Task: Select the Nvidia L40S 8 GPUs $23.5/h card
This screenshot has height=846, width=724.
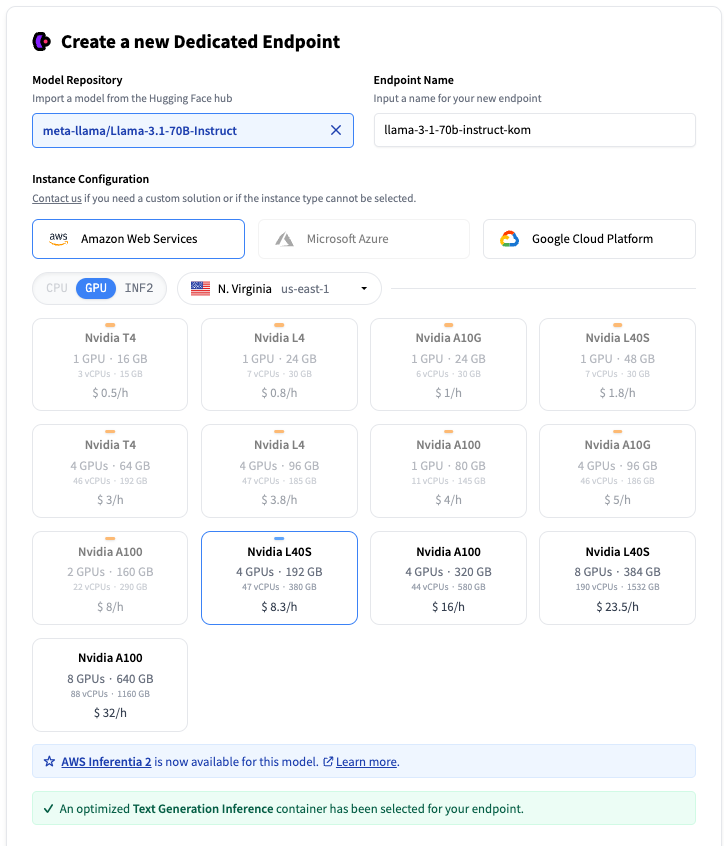Action: [x=617, y=578]
